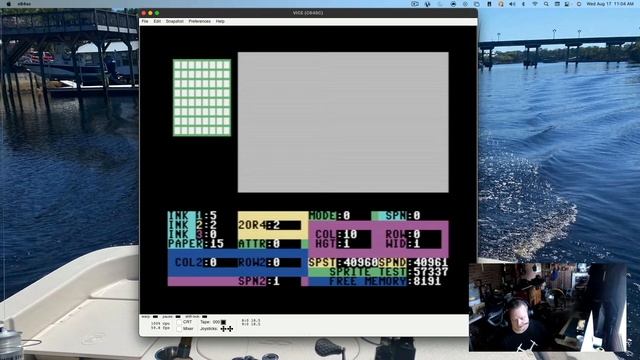The height and width of the screenshot is (360, 640).
Task: Click the second joystick direction icon
Action: [230, 329]
